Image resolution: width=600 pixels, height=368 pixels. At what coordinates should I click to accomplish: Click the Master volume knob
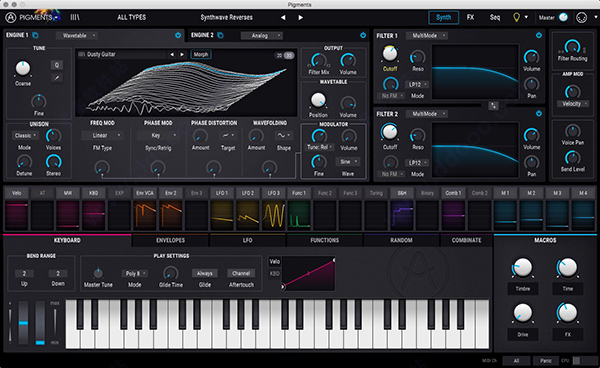(x=563, y=17)
